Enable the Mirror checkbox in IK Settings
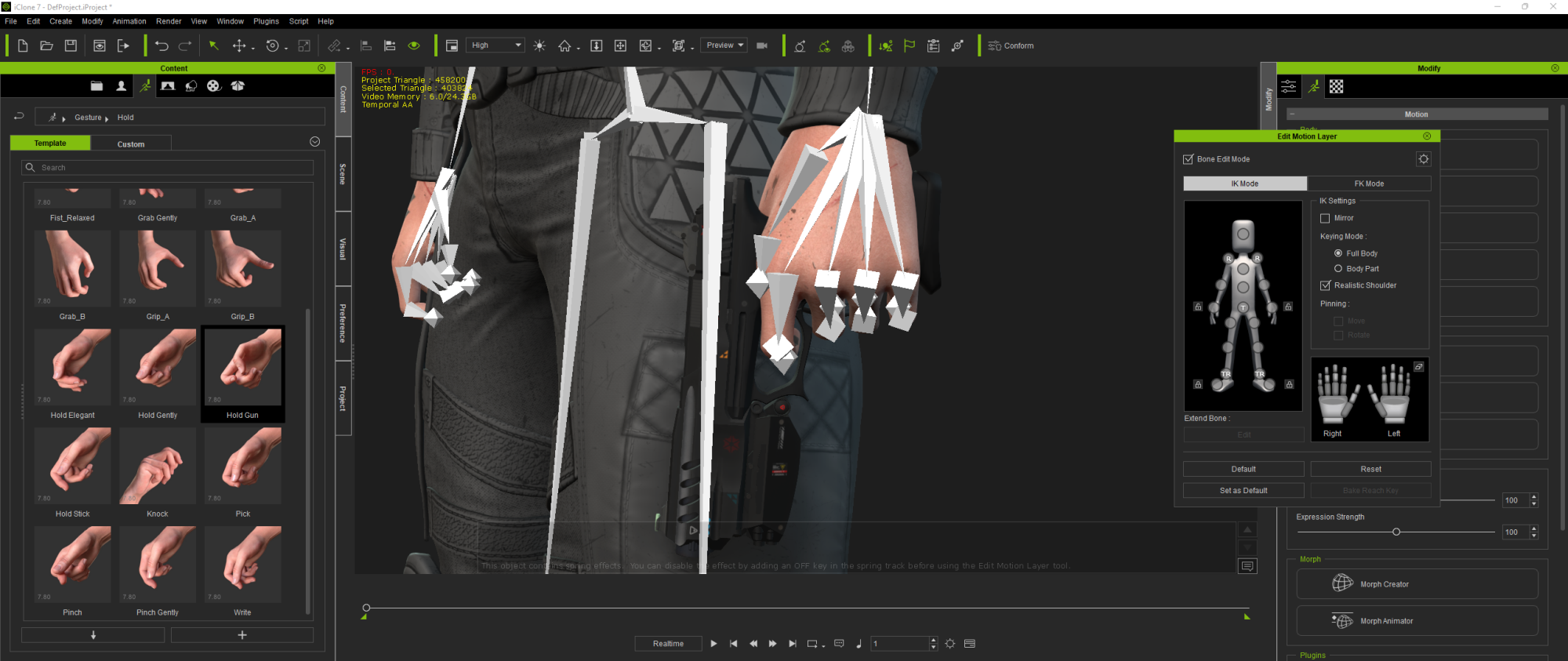Image resolution: width=1568 pixels, height=661 pixels. 1325,218
